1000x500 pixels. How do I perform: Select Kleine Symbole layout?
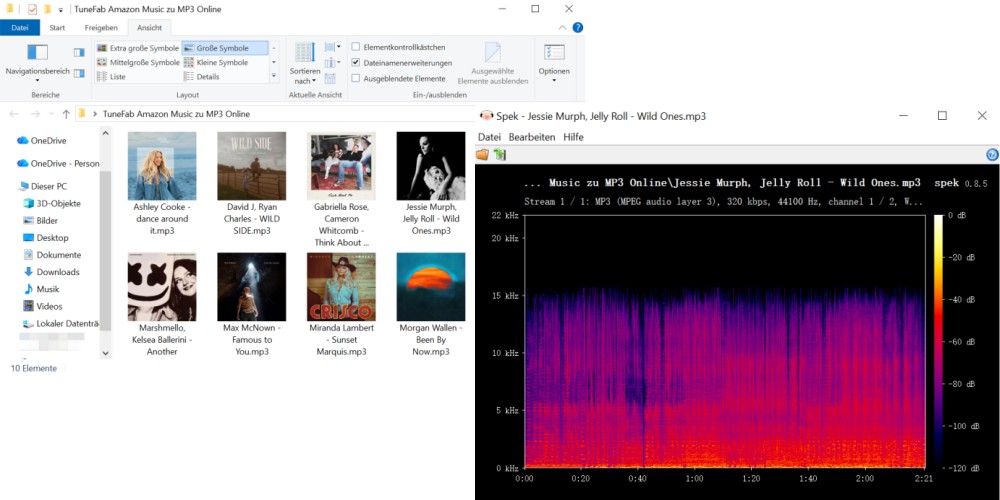(x=216, y=62)
